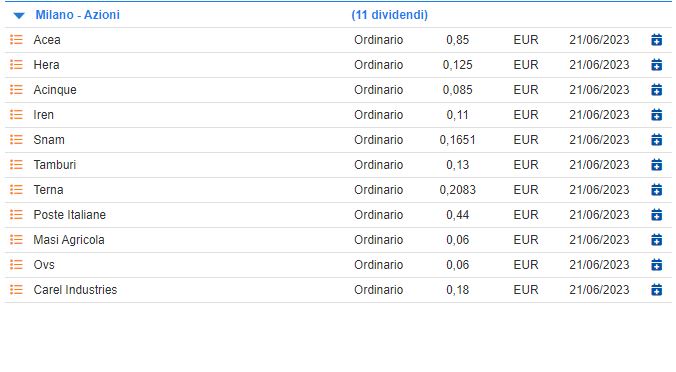Select the Ovs stock name
The image size is (676, 372).
pyautogui.click(x=44, y=265)
